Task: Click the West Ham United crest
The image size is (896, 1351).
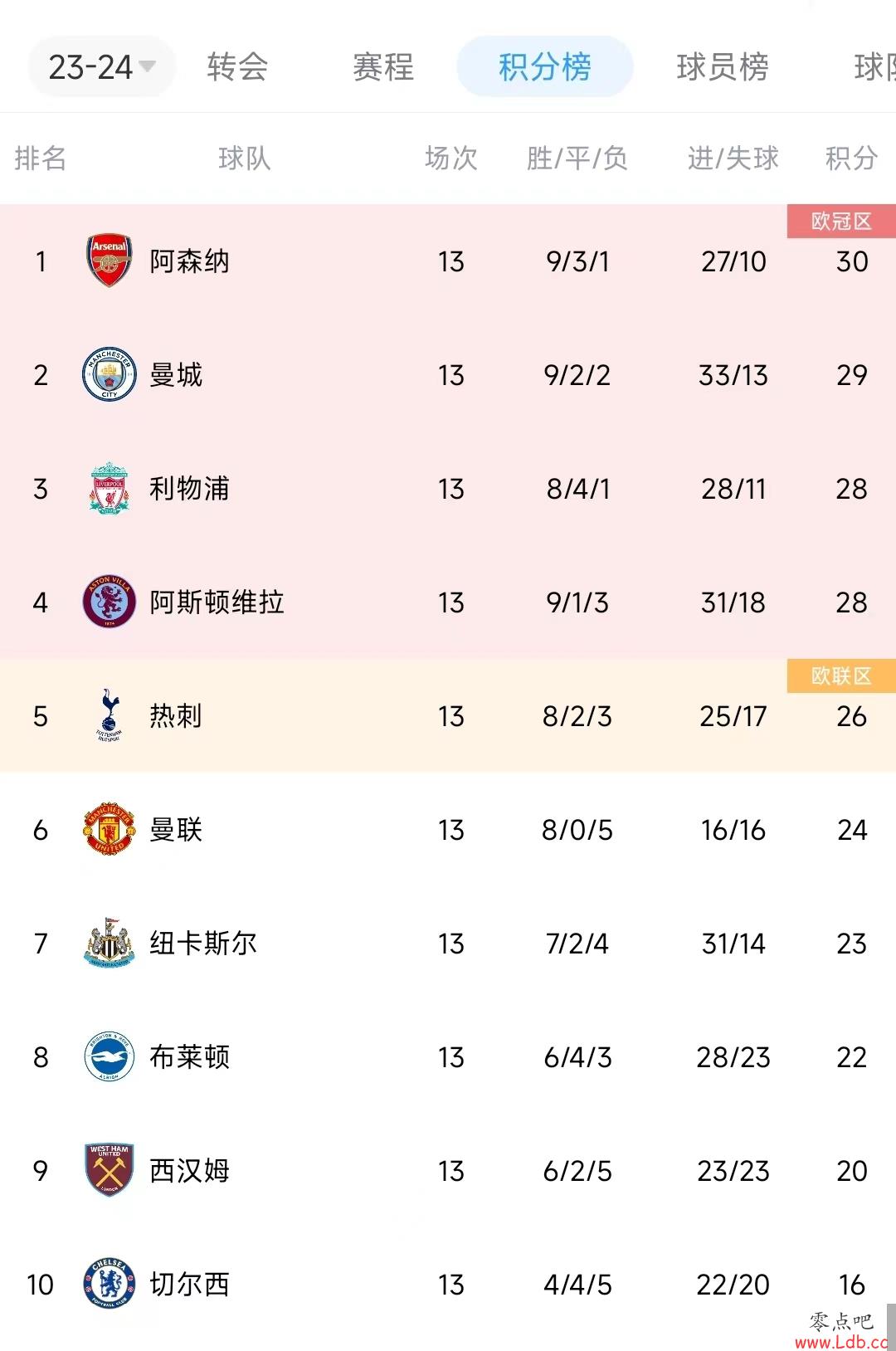Action: (110, 1170)
